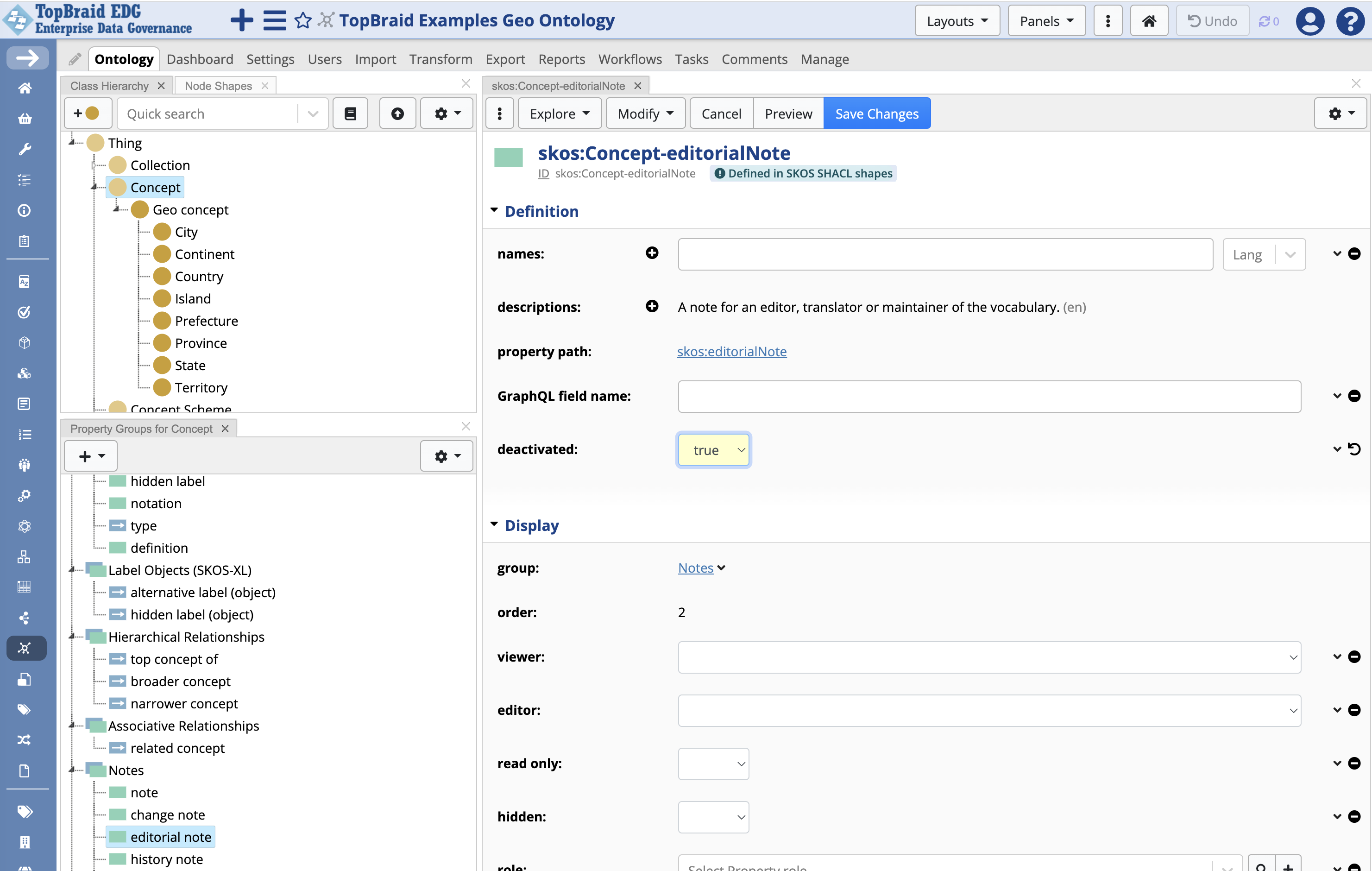The image size is (1372, 871).
Task: Open the viewer dropdown
Action: point(989,657)
